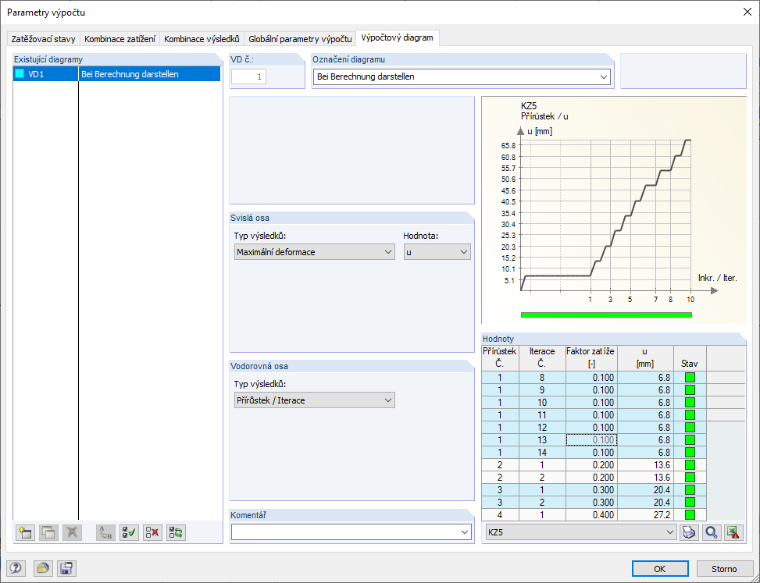The width and height of the screenshot is (760, 583).
Task: Export values table to Excel
Action: pyautogui.click(x=734, y=532)
